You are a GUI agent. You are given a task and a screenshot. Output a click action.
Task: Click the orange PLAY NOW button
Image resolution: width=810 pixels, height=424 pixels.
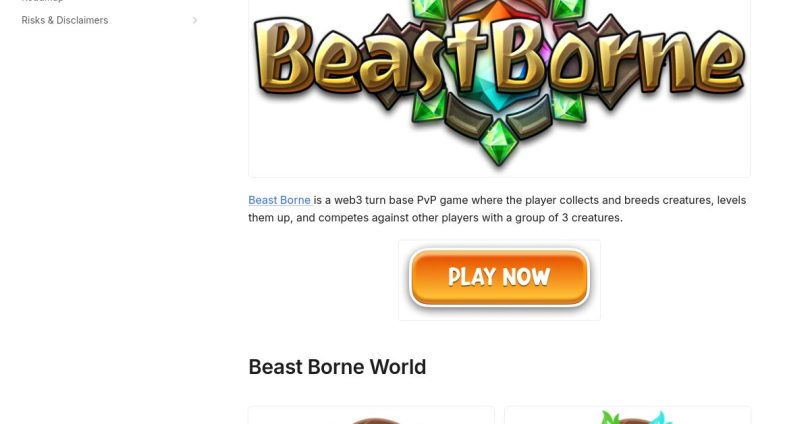(x=499, y=277)
